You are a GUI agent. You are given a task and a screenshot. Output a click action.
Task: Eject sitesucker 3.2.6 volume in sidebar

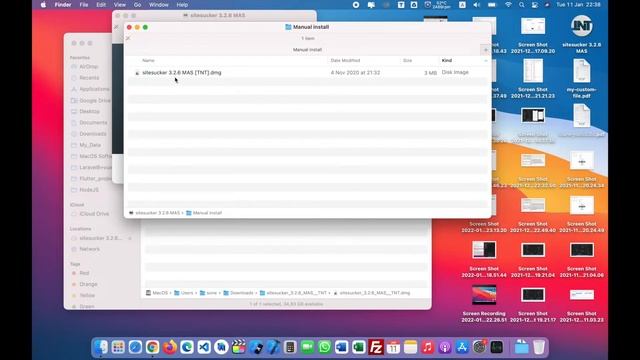[130, 238]
